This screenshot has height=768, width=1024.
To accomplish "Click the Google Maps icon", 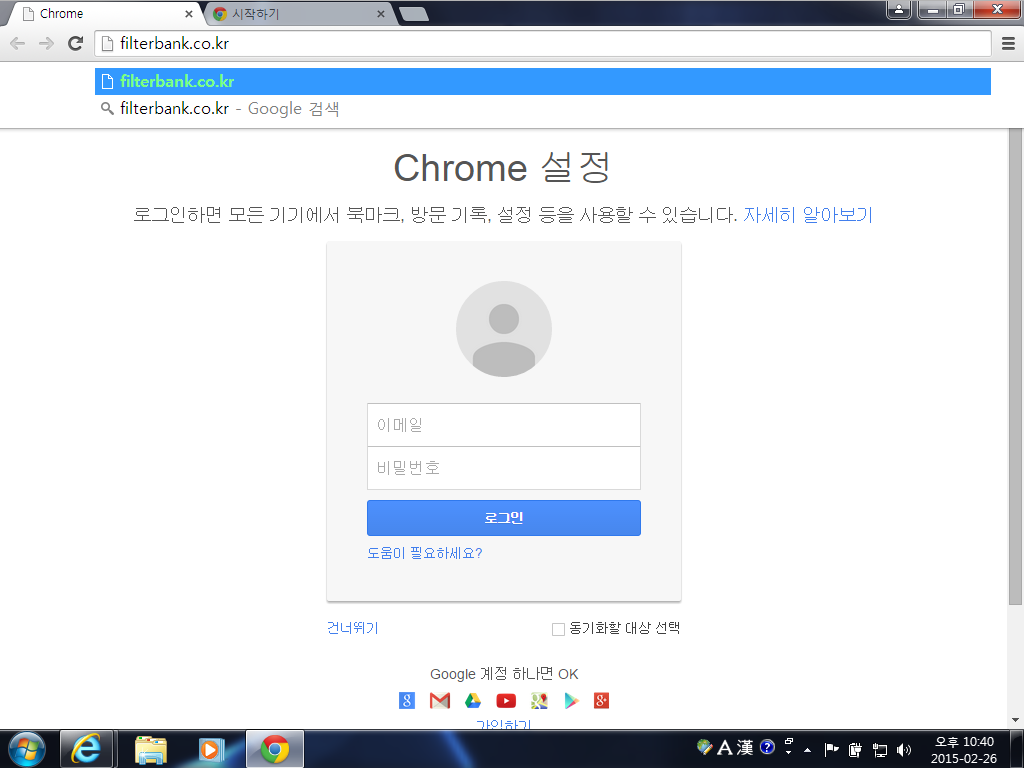I will (x=539, y=701).
